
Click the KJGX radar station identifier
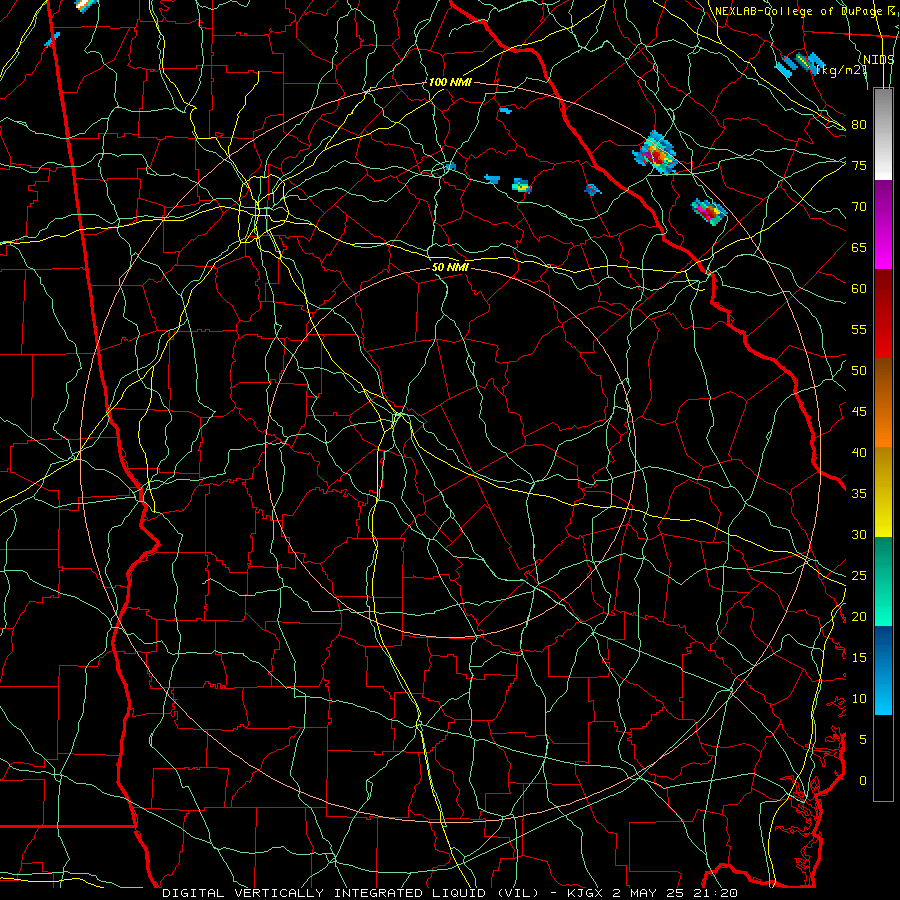[587, 893]
